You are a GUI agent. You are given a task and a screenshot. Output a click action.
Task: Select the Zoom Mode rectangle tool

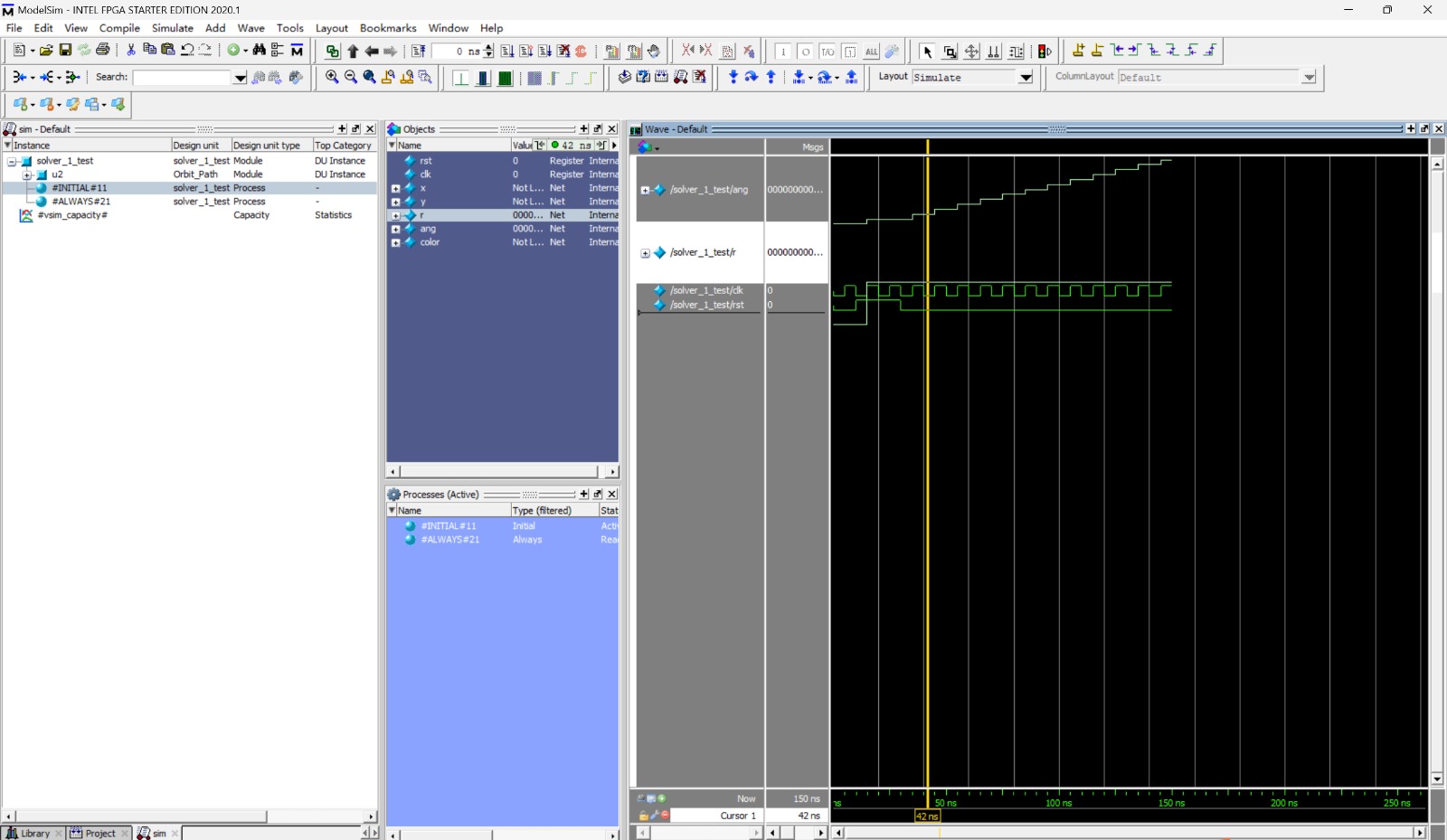pos(950,52)
